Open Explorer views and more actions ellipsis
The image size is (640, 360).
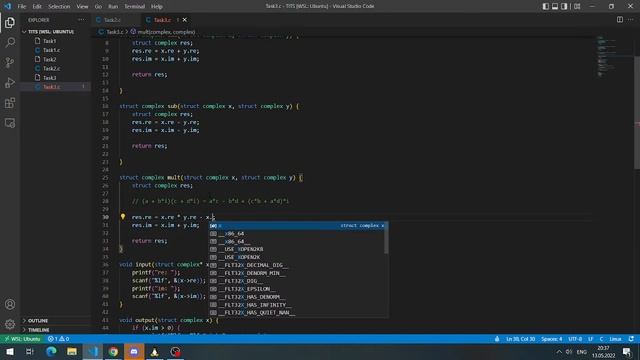(x=81, y=20)
